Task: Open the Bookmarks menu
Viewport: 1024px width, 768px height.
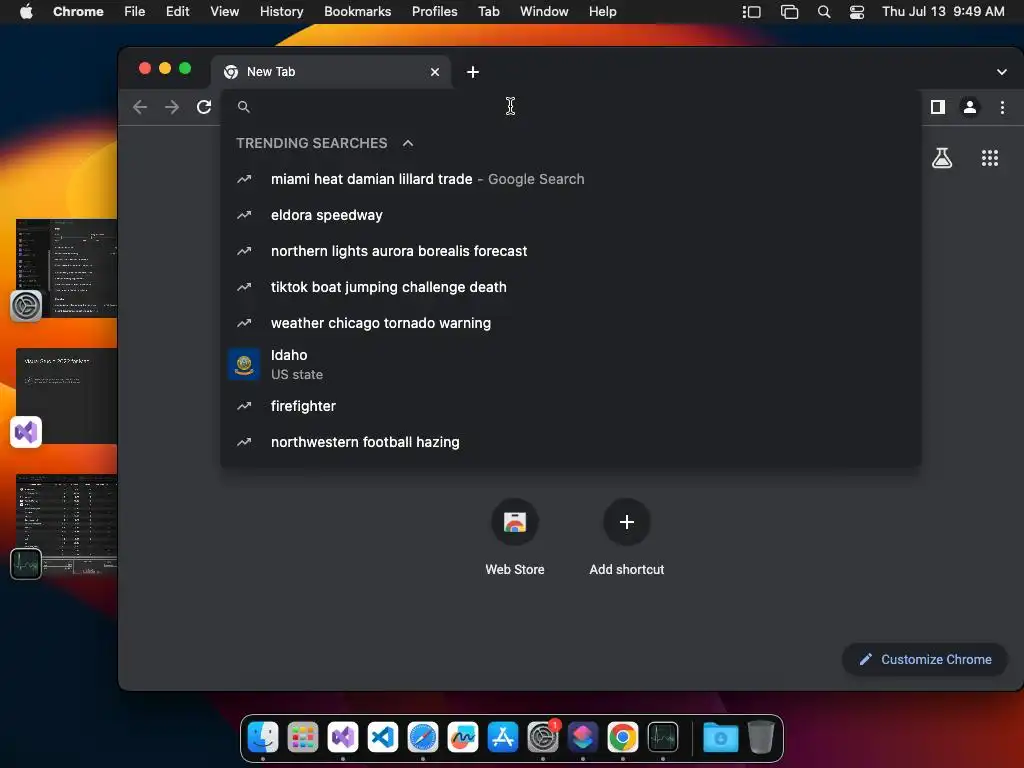Action: [x=357, y=11]
